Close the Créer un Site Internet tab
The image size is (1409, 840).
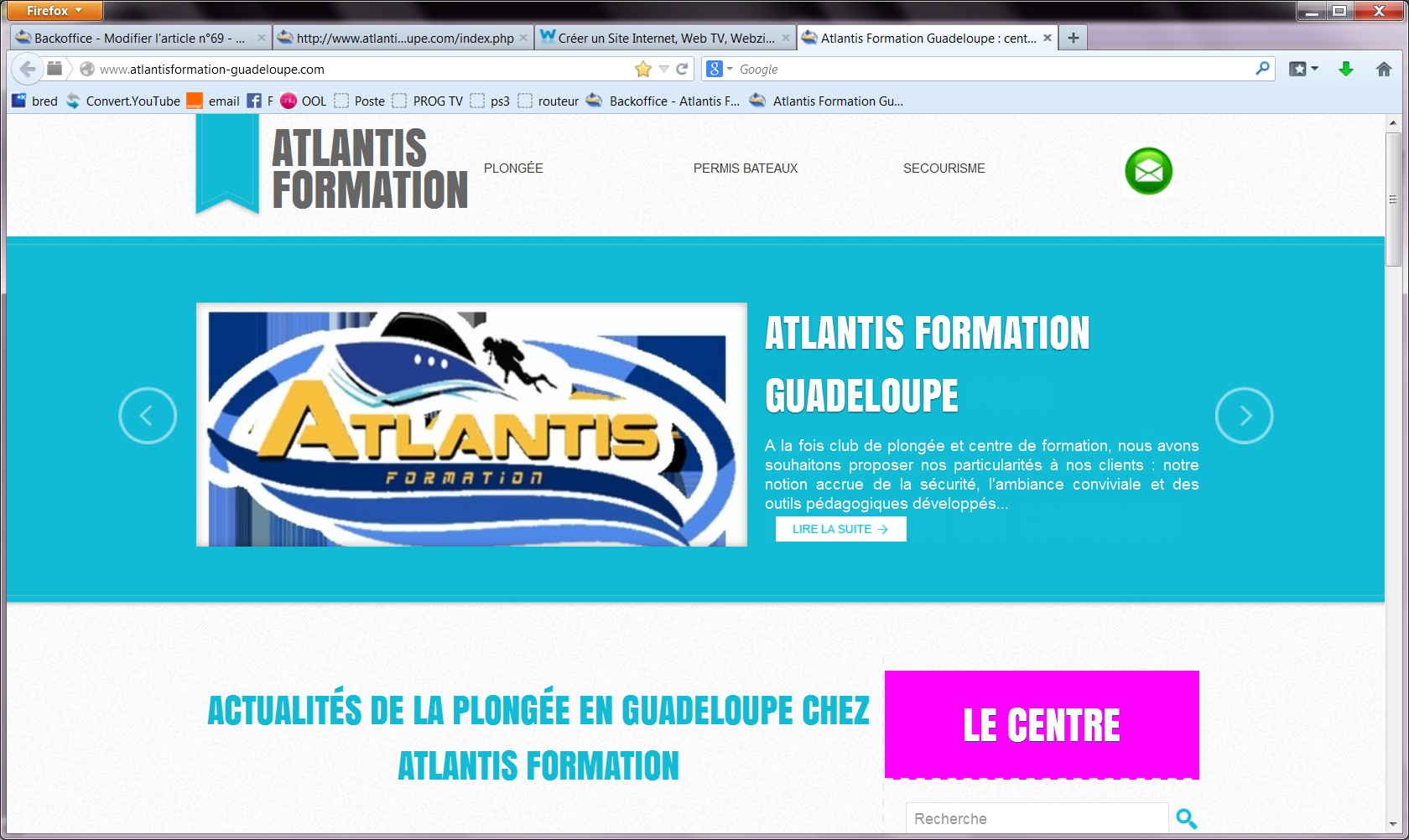[x=785, y=38]
